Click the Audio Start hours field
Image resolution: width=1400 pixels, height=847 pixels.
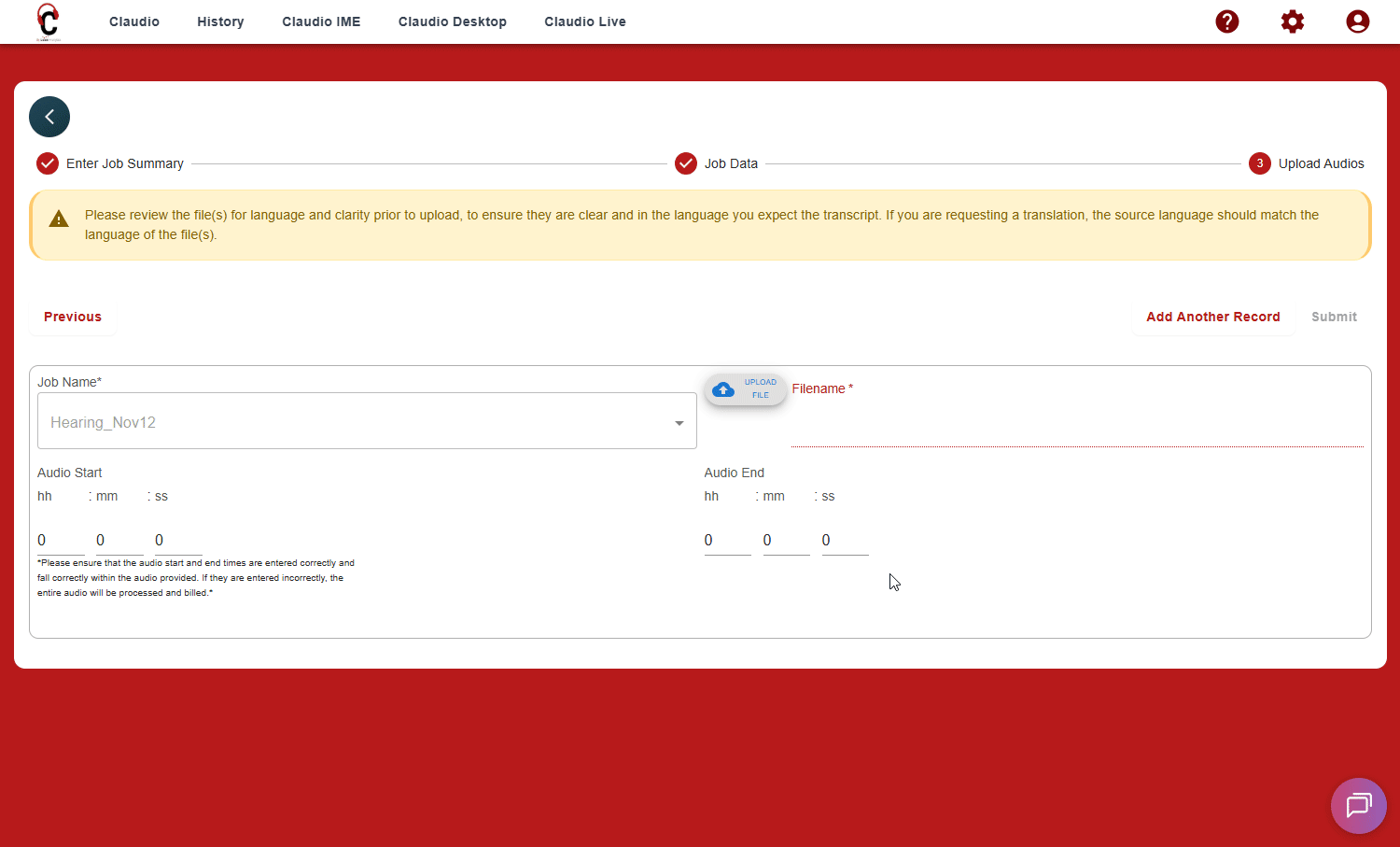pyautogui.click(x=60, y=541)
